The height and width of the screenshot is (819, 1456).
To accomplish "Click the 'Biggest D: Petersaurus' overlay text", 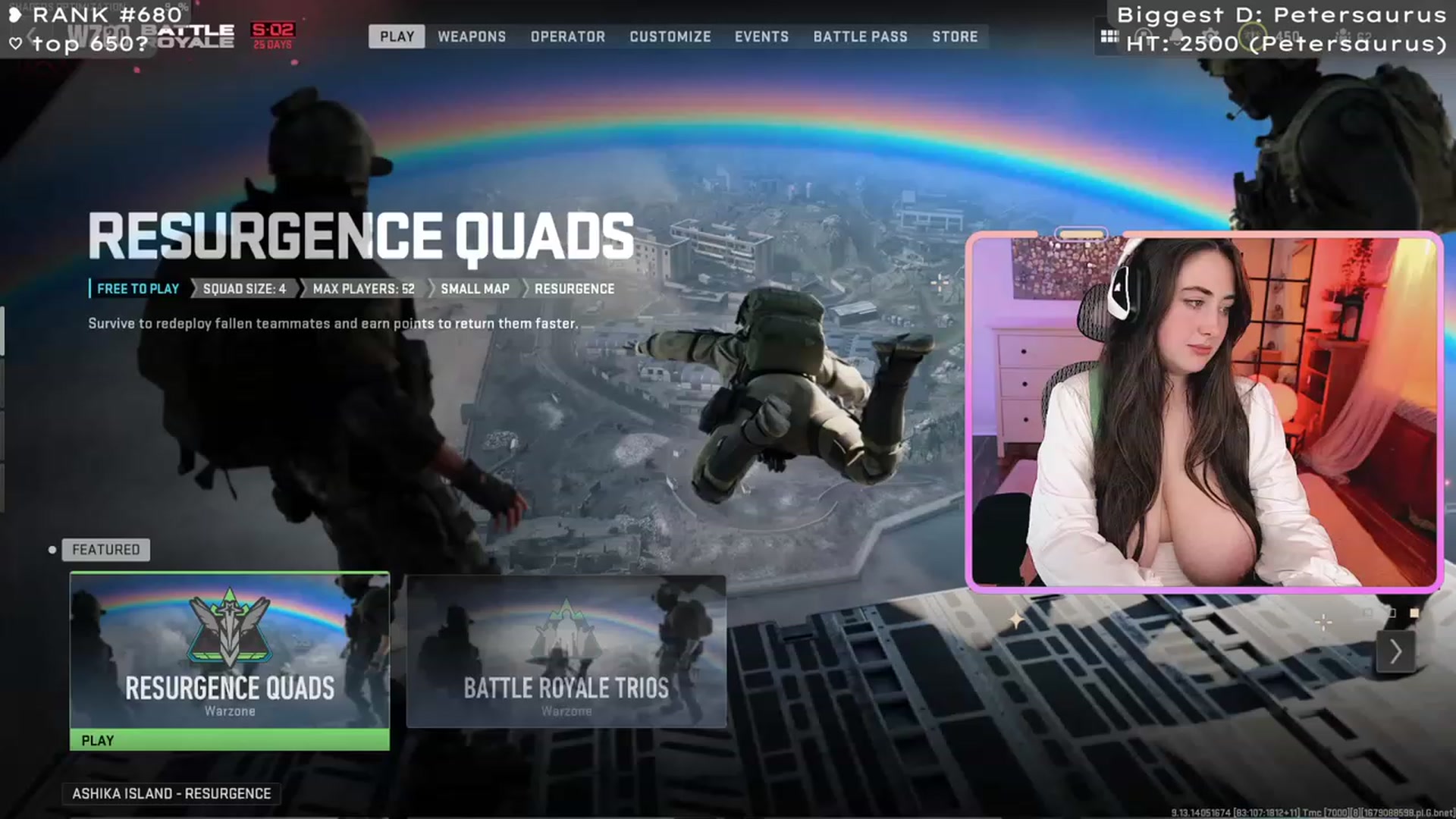I will [1282, 14].
